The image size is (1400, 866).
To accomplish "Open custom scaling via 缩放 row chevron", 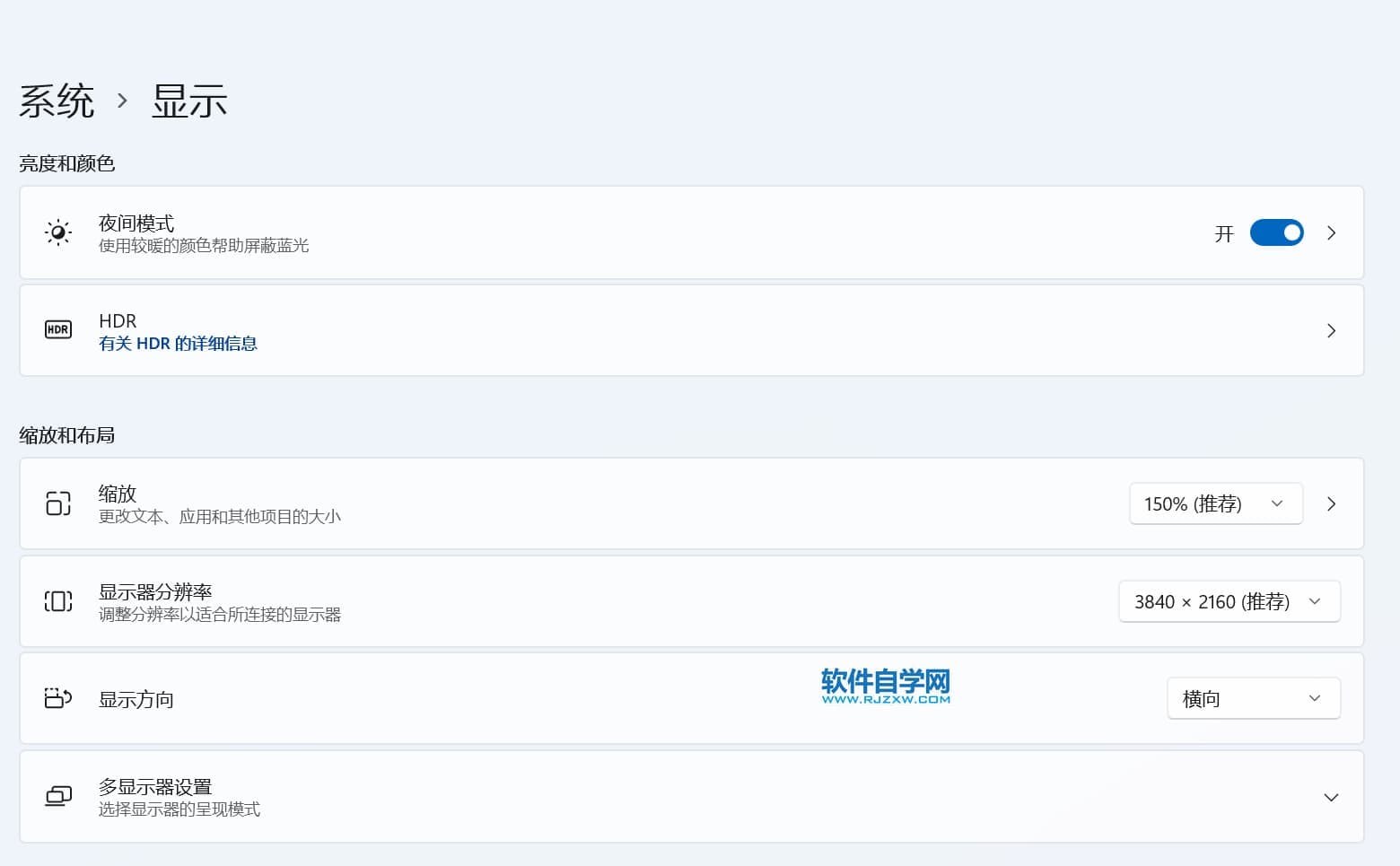I will (x=1331, y=504).
